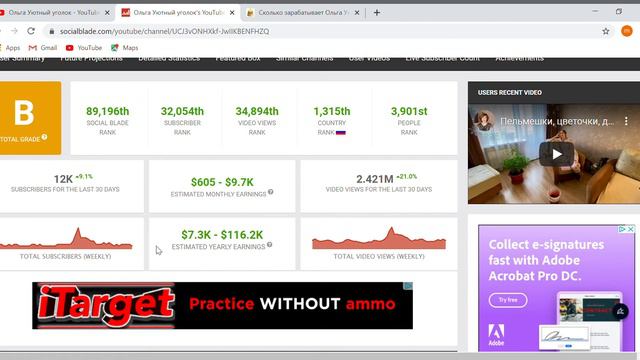Reload the page with refresh icon
This screenshot has width=640, height=360.
[x=31, y=31]
